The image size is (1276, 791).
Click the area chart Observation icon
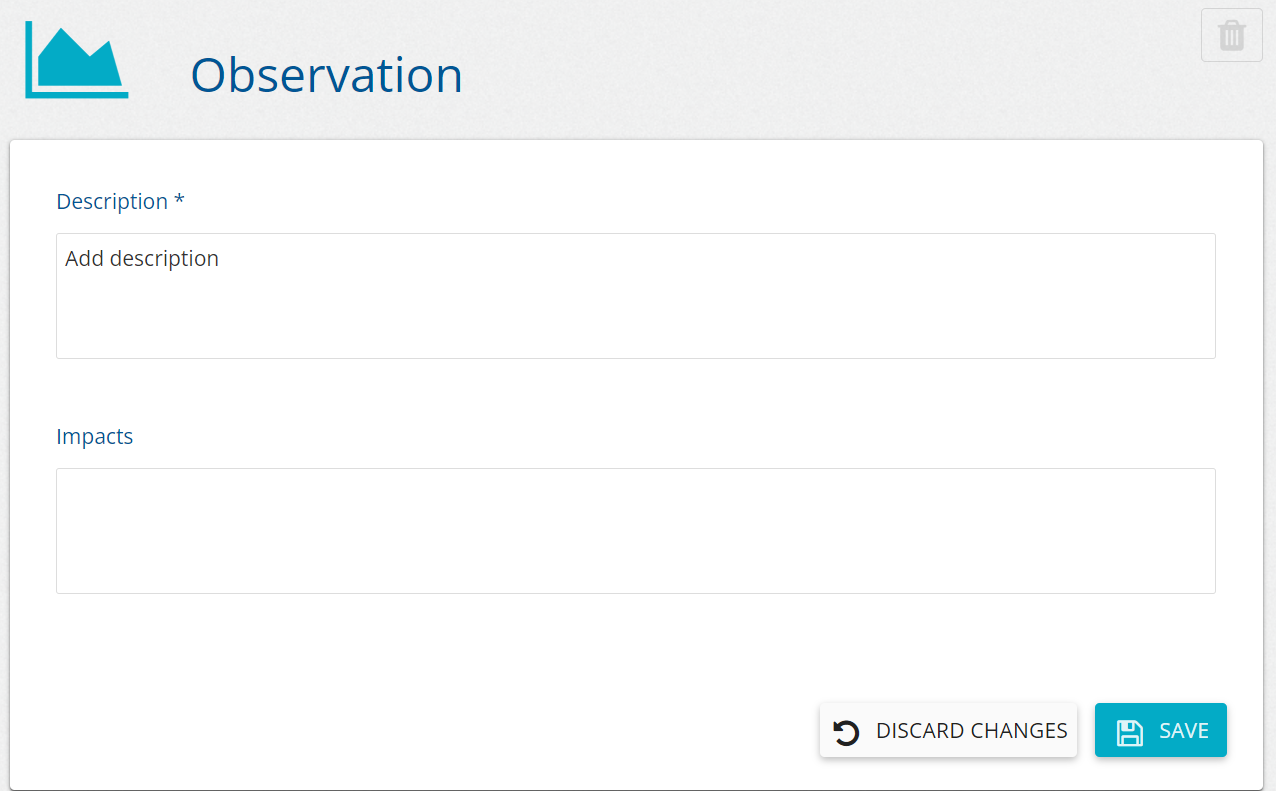[76, 61]
